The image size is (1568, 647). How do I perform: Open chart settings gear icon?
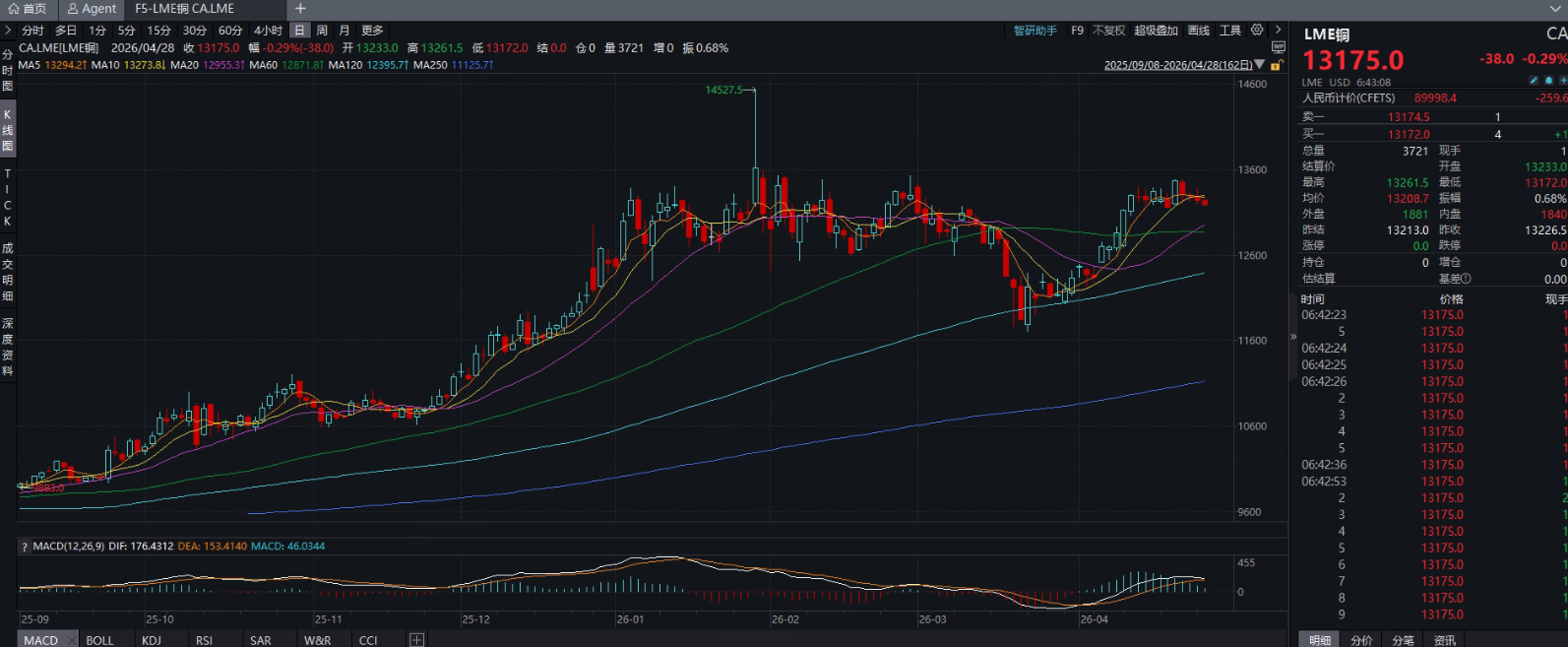pyautogui.click(x=1257, y=31)
